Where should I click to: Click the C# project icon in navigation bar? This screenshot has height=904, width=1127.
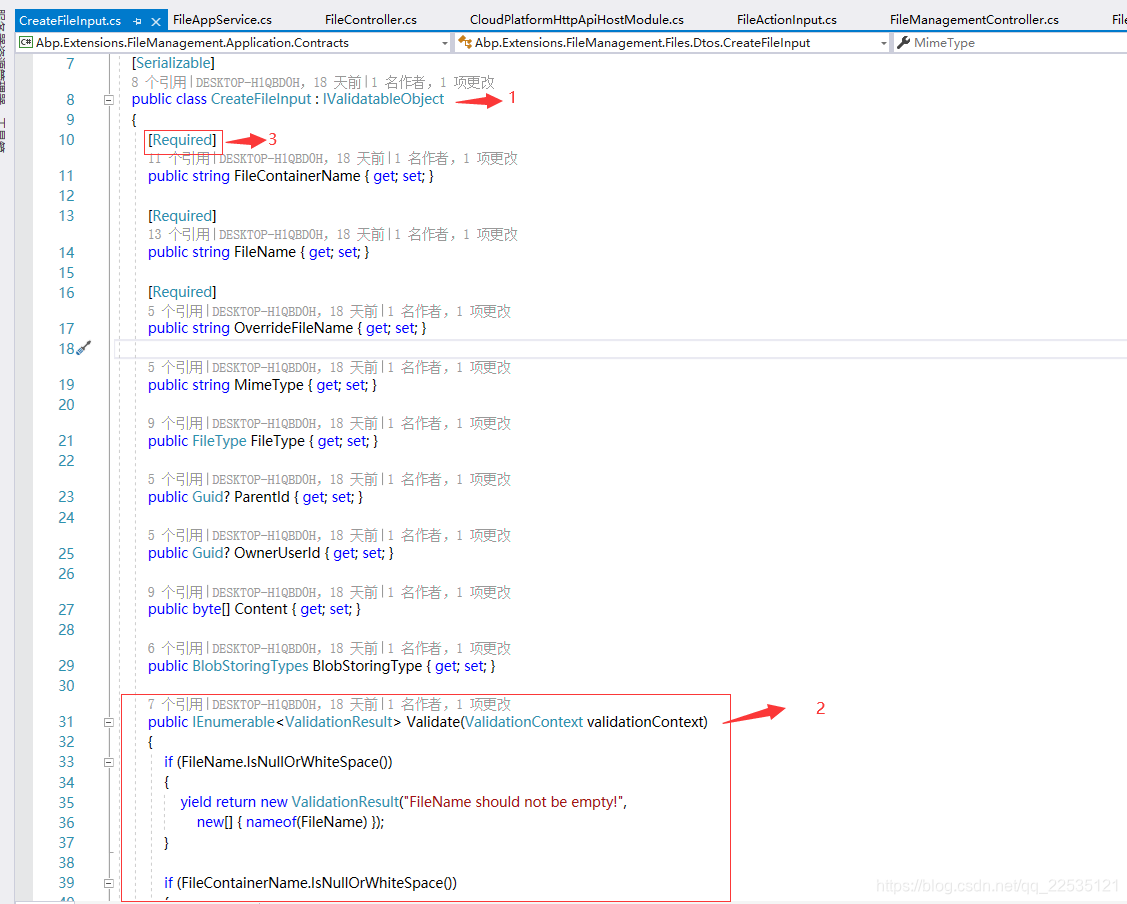coord(26,42)
